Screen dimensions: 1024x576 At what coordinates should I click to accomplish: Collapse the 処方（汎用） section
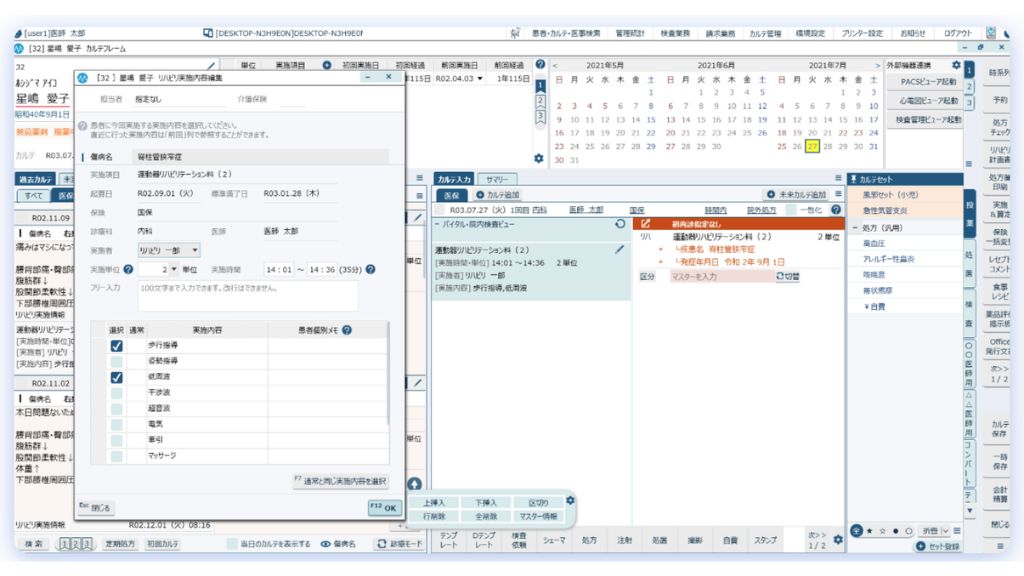pyautogui.click(x=854, y=227)
